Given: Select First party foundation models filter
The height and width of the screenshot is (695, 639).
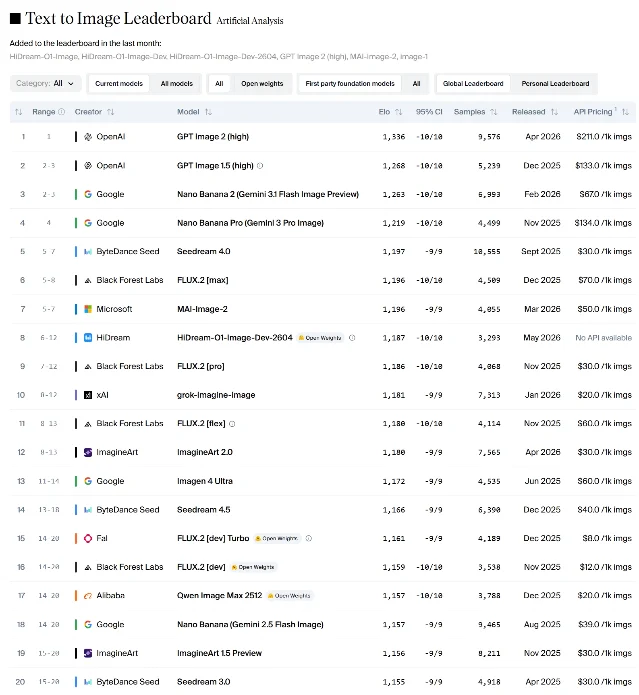Looking at the screenshot, I should (x=350, y=84).
